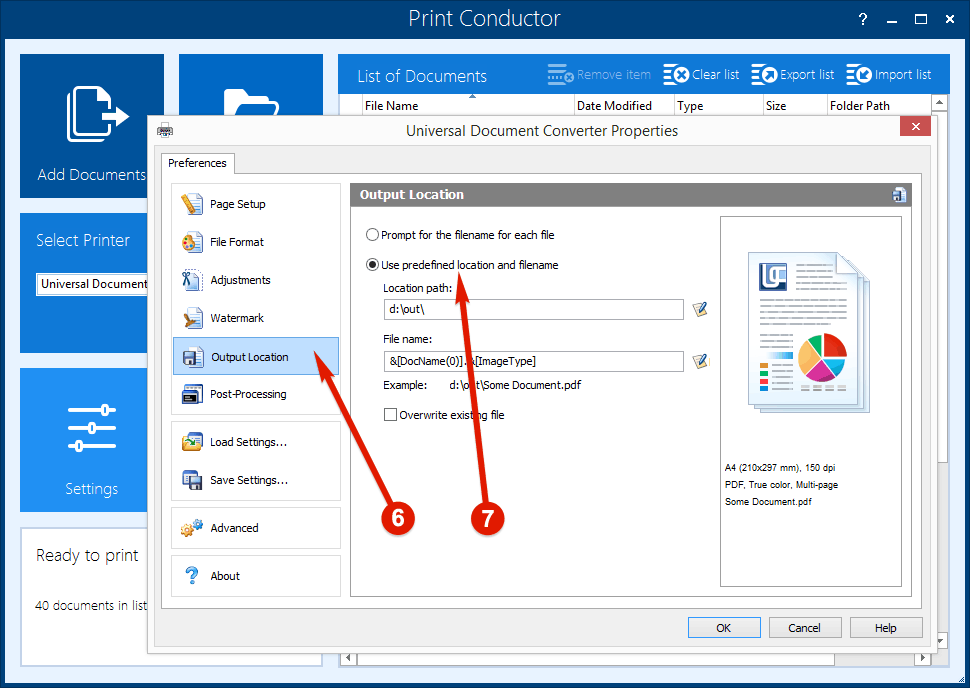Switch to the Preferences tab

(x=197, y=163)
